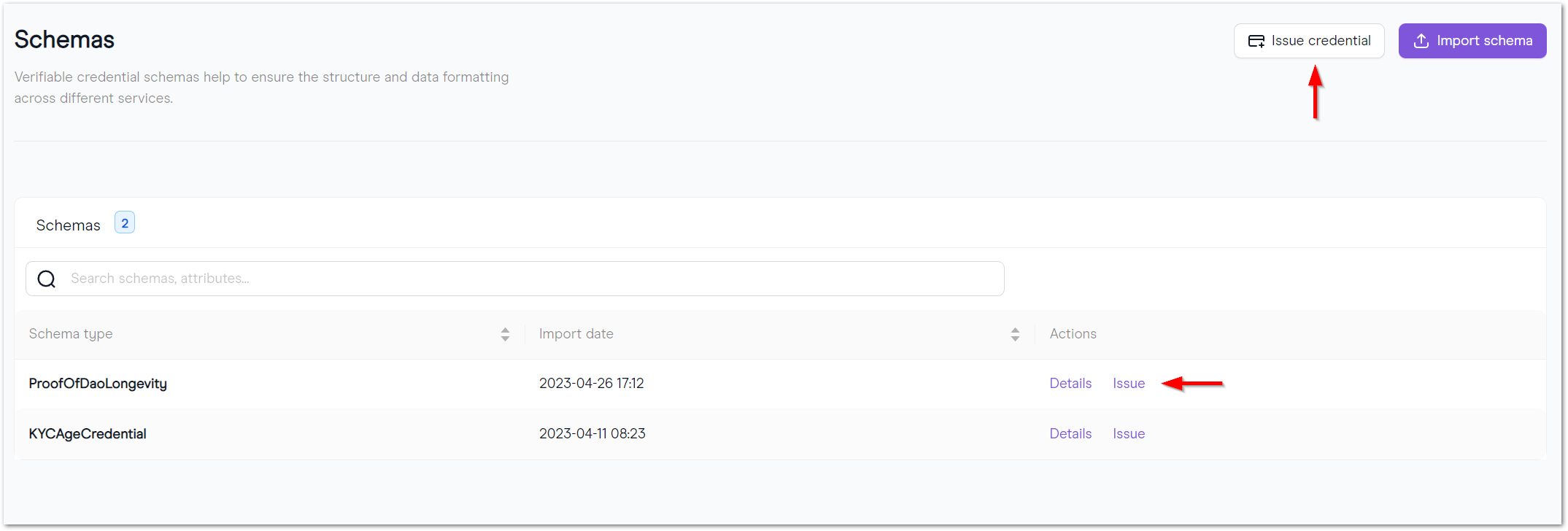Open Details for ProofOfDaoLongevity
1568x531 pixels.
(x=1070, y=384)
